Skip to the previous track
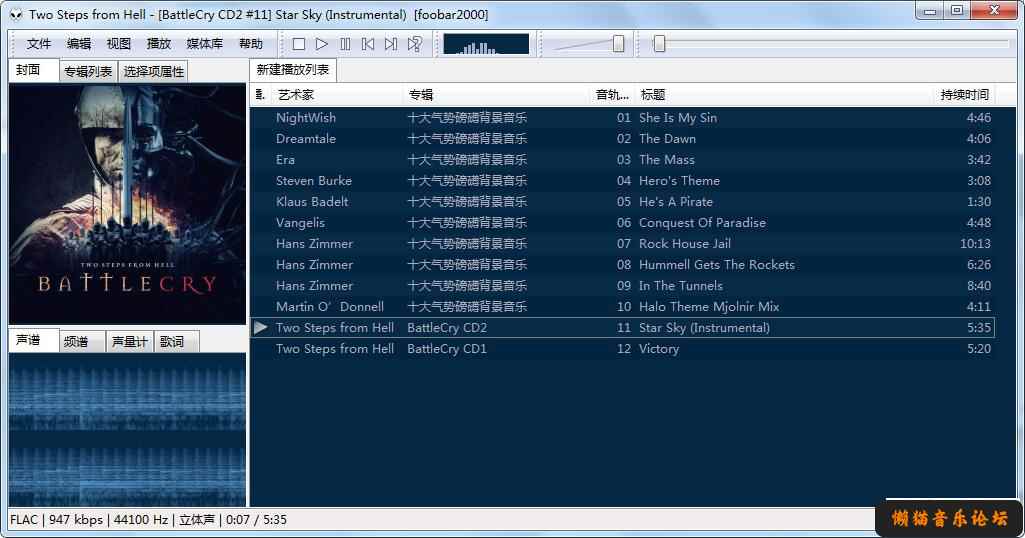The width and height of the screenshot is (1025, 538). [x=368, y=44]
